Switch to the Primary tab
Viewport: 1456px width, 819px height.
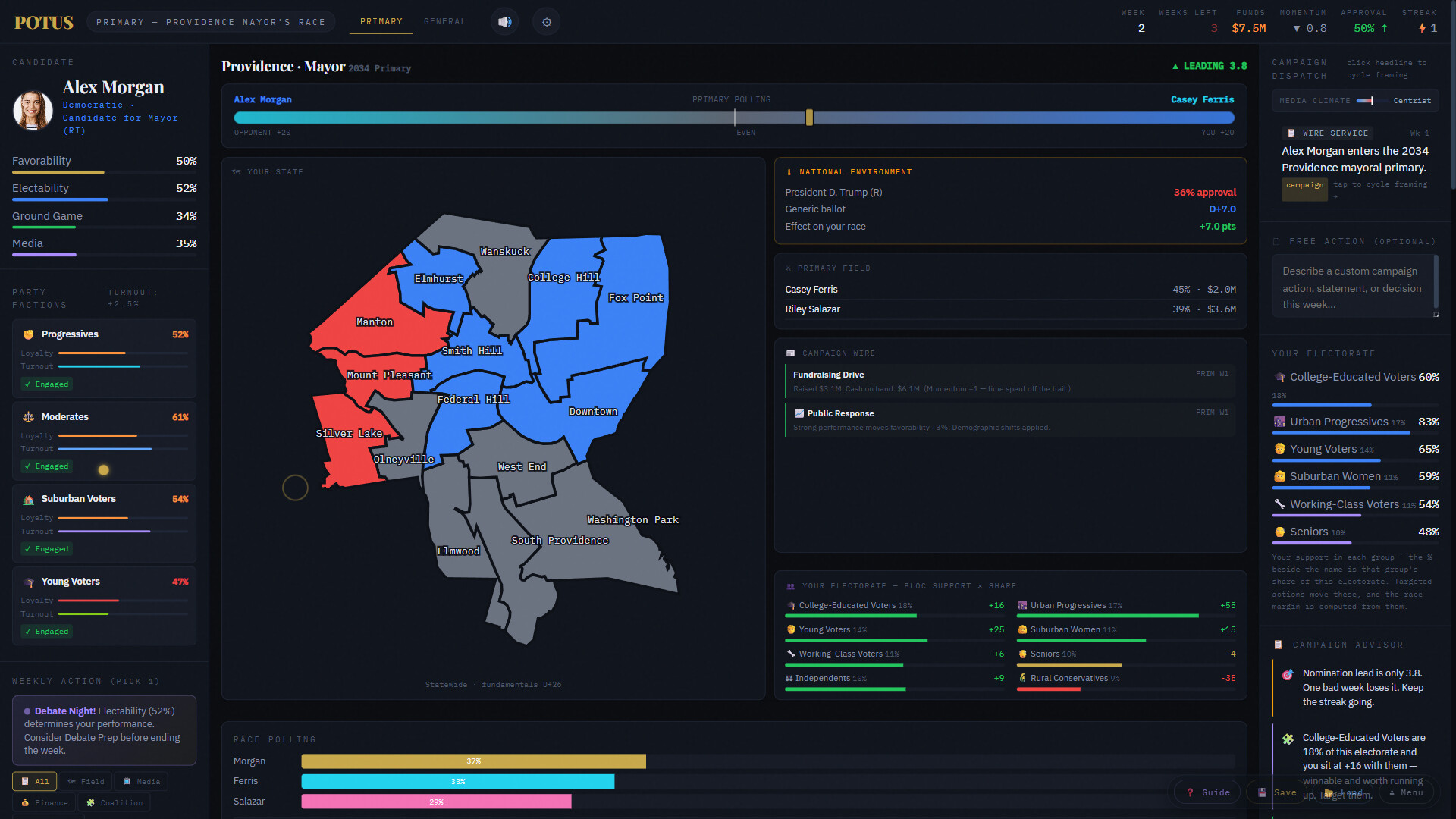pyautogui.click(x=381, y=22)
